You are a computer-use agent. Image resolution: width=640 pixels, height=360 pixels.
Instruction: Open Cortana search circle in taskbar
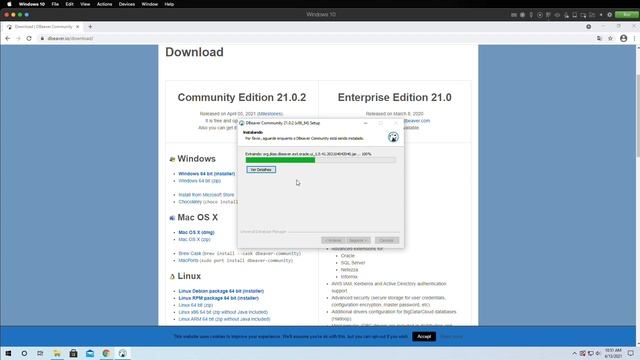coord(24,353)
